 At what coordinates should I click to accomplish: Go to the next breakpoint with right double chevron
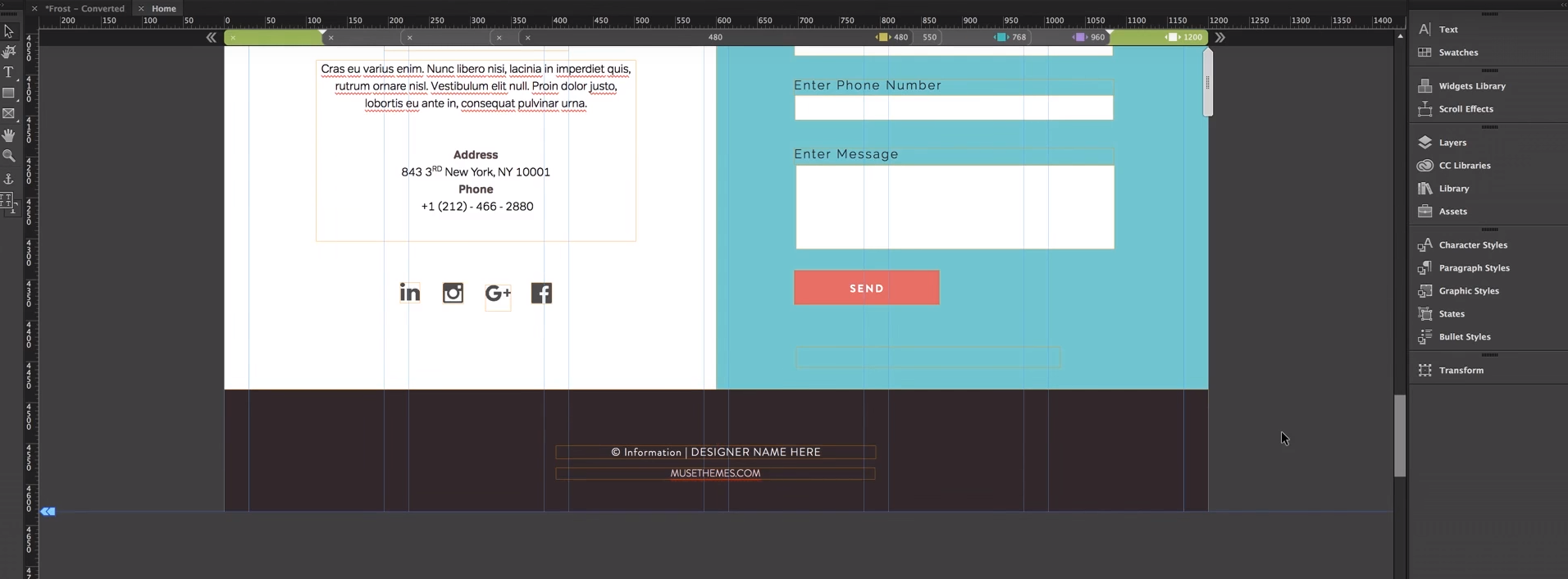[1220, 38]
